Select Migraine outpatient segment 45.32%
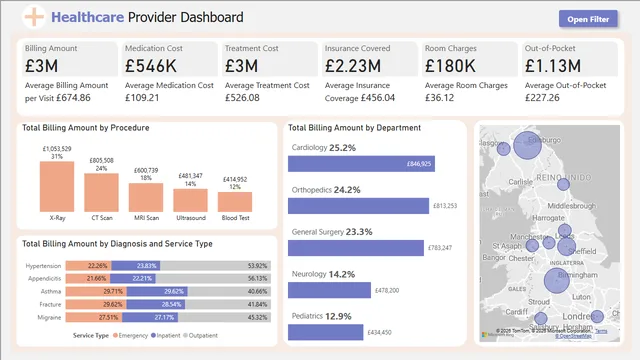Screen dimensions: 640x360 click(224, 317)
